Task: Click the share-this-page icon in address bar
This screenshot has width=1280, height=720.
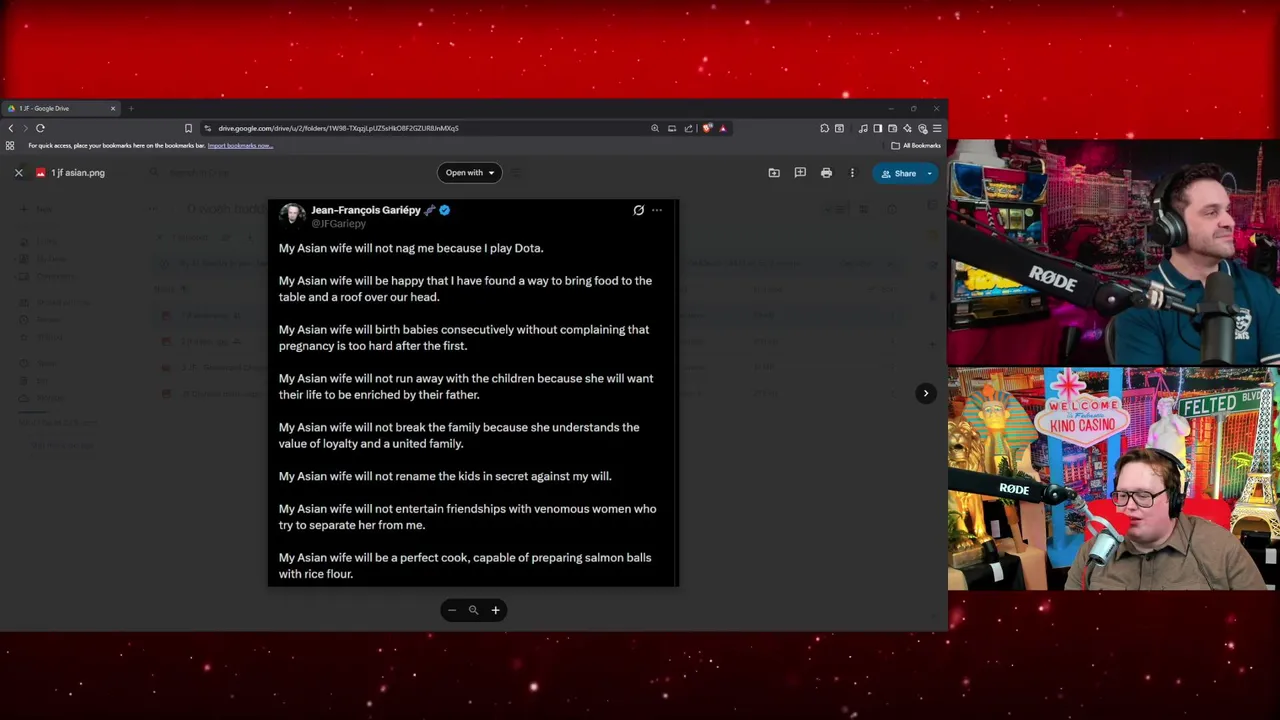Action: (689, 128)
